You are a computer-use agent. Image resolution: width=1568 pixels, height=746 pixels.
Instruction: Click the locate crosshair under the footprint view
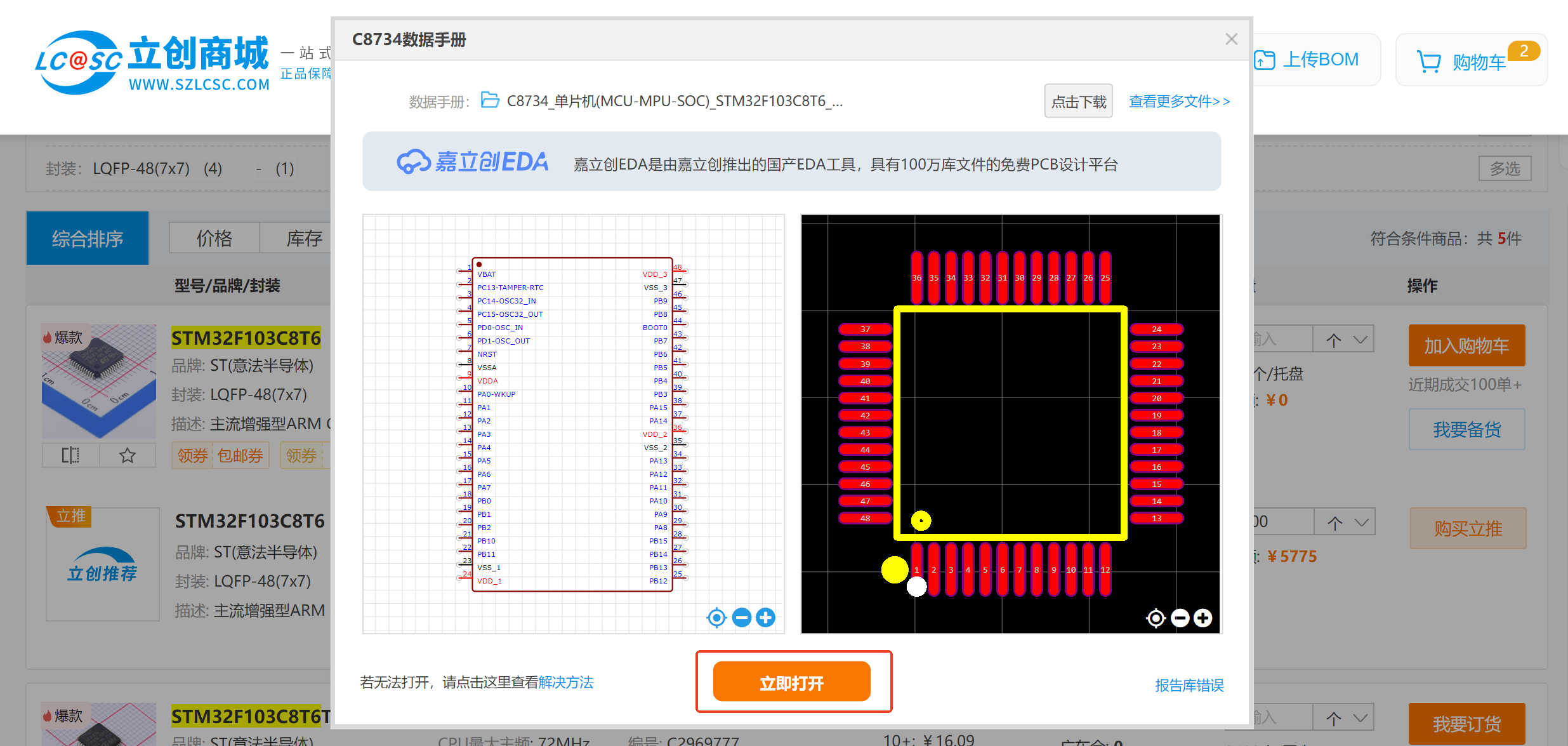[x=1156, y=618]
